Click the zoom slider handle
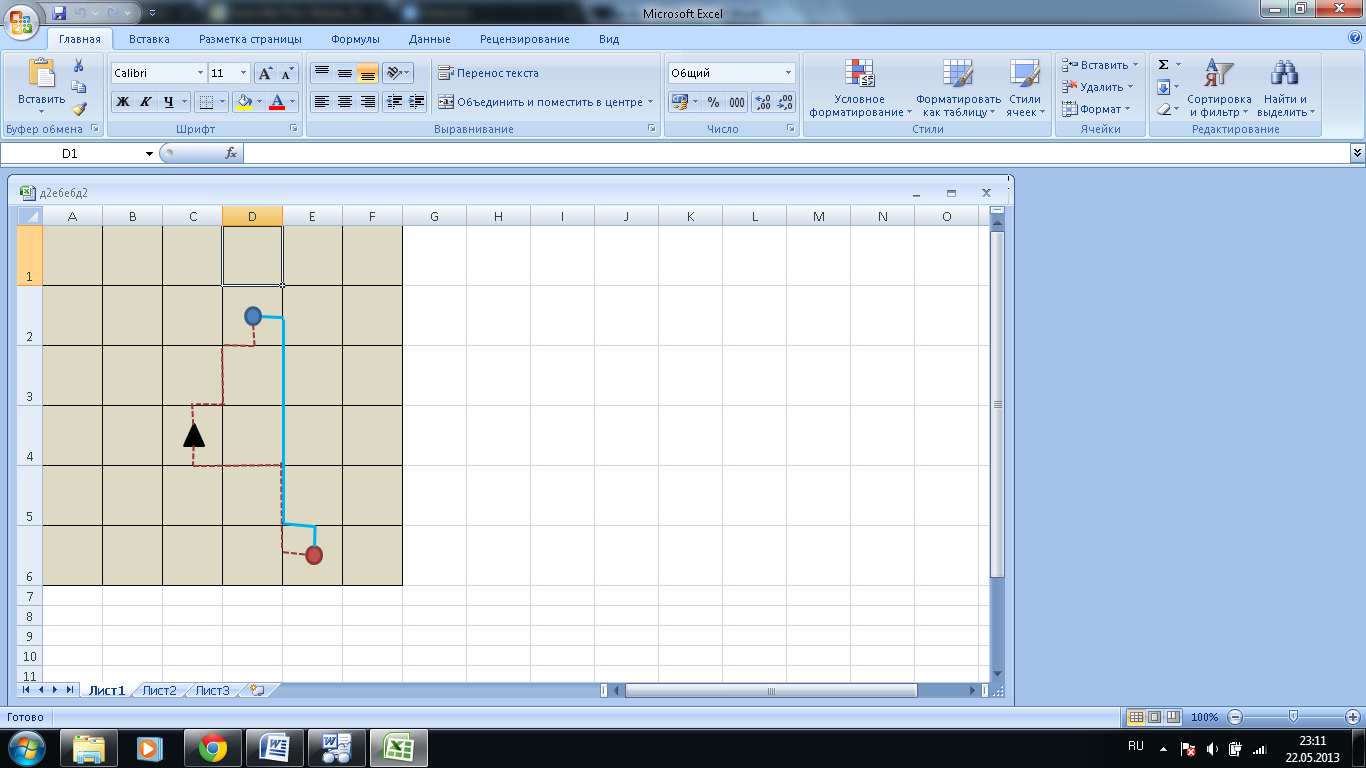This screenshot has width=1366, height=768. (x=1294, y=717)
